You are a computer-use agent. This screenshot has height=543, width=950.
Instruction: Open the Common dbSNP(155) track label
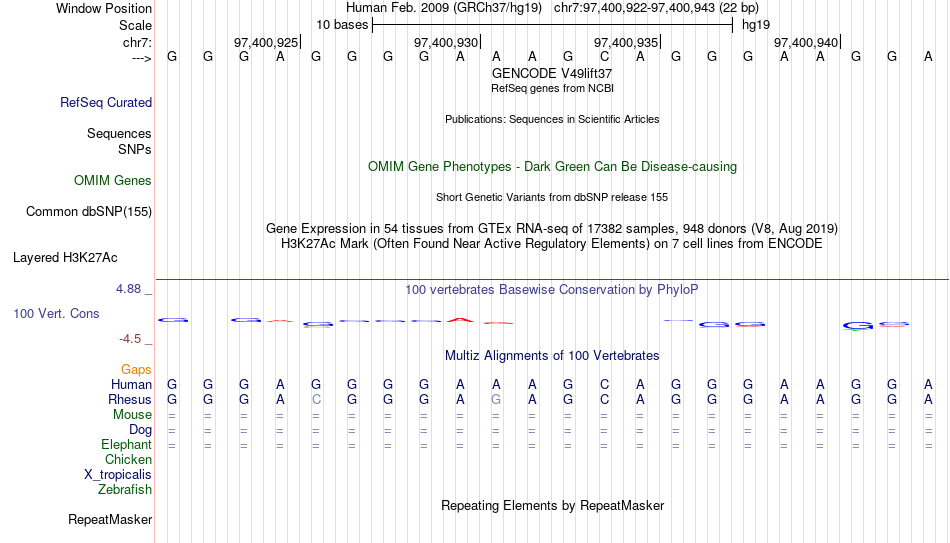click(88, 212)
